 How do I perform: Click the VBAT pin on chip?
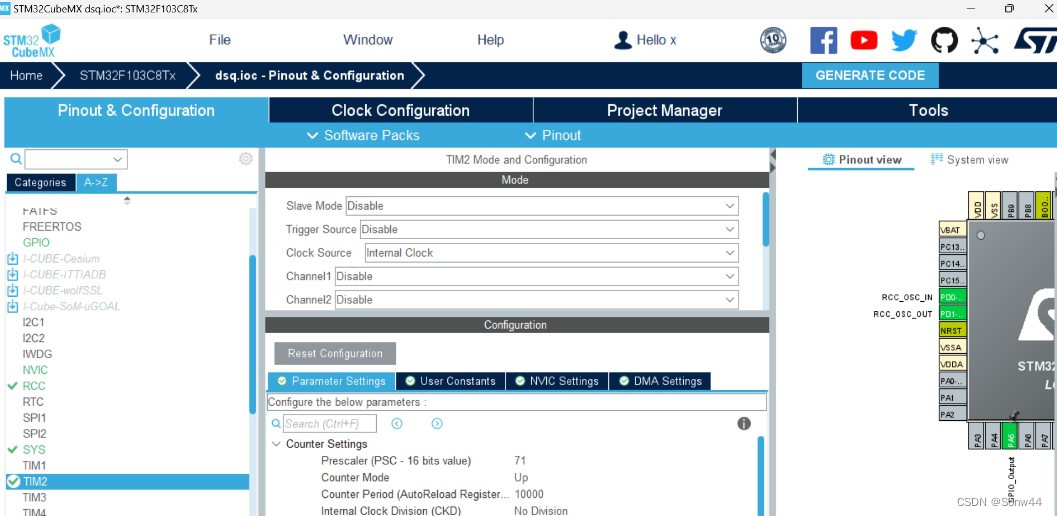pyautogui.click(x=953, y=230)
